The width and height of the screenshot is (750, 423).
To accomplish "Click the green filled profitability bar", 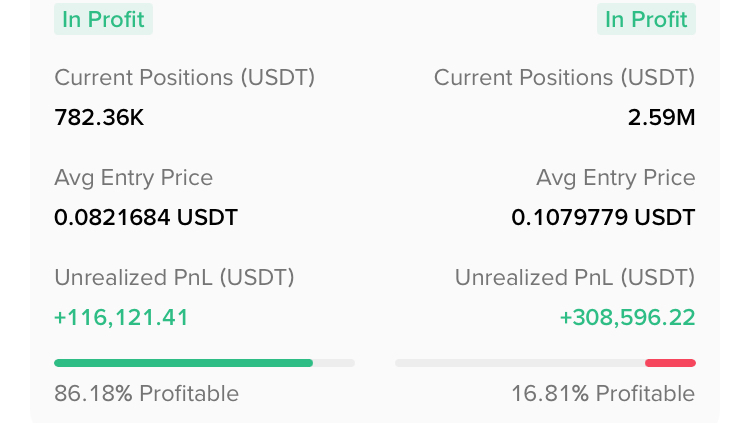I will (x=183, y=363).
